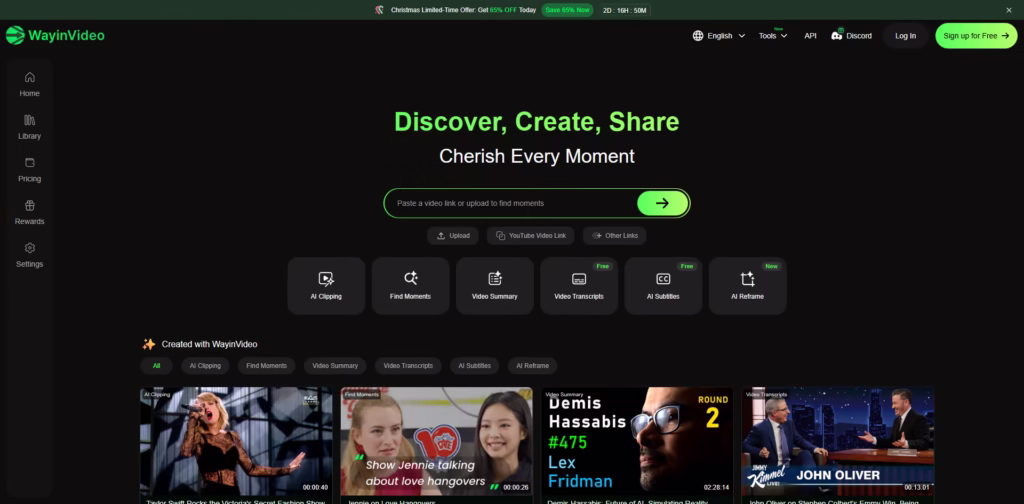Viewport: 1024px width, 504px height.
Task: Click the Save 65% Now banner button
Action: pyautogui.click(x=567, y=10)
